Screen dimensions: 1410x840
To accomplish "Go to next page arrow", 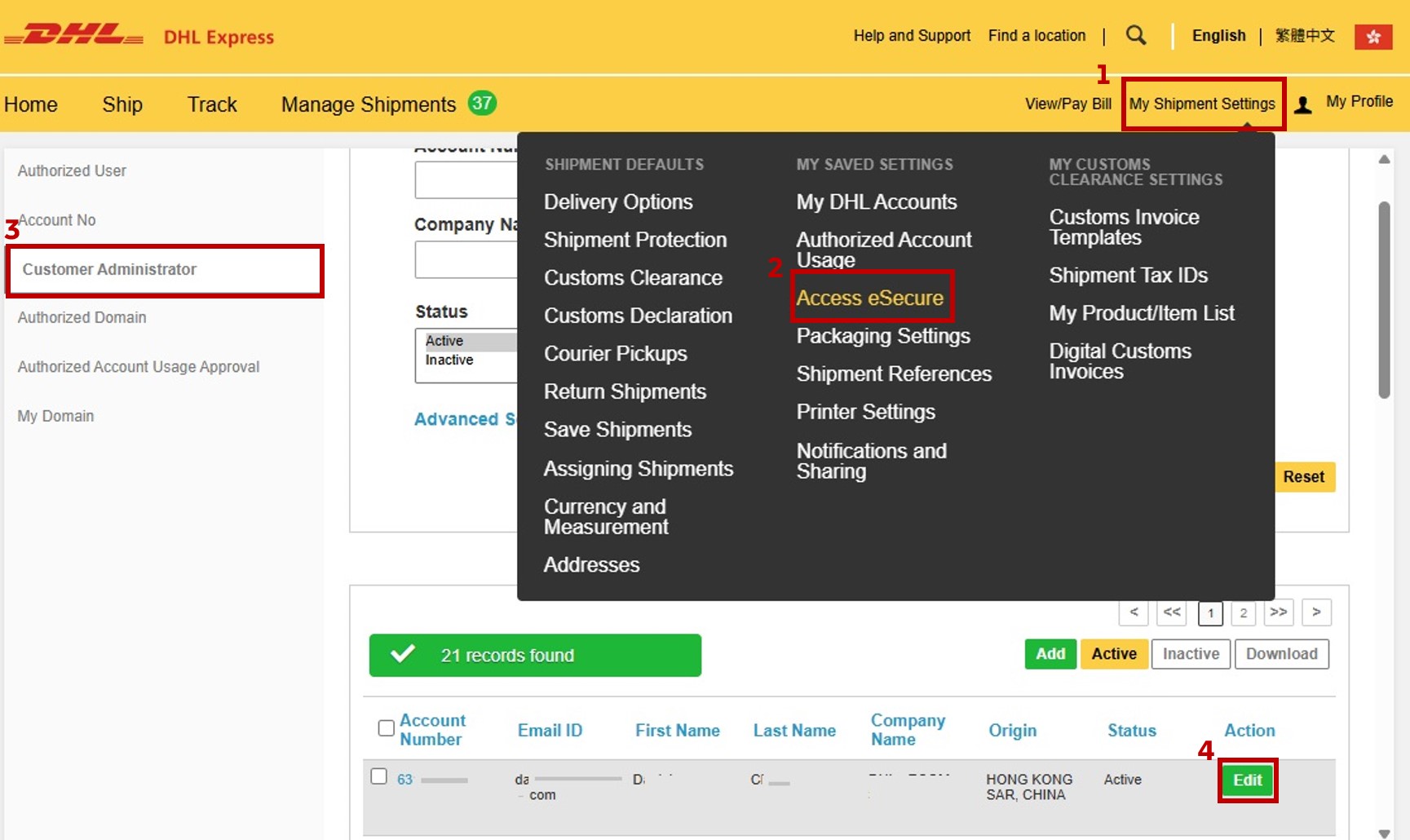I will click(x=1316, y=612).
